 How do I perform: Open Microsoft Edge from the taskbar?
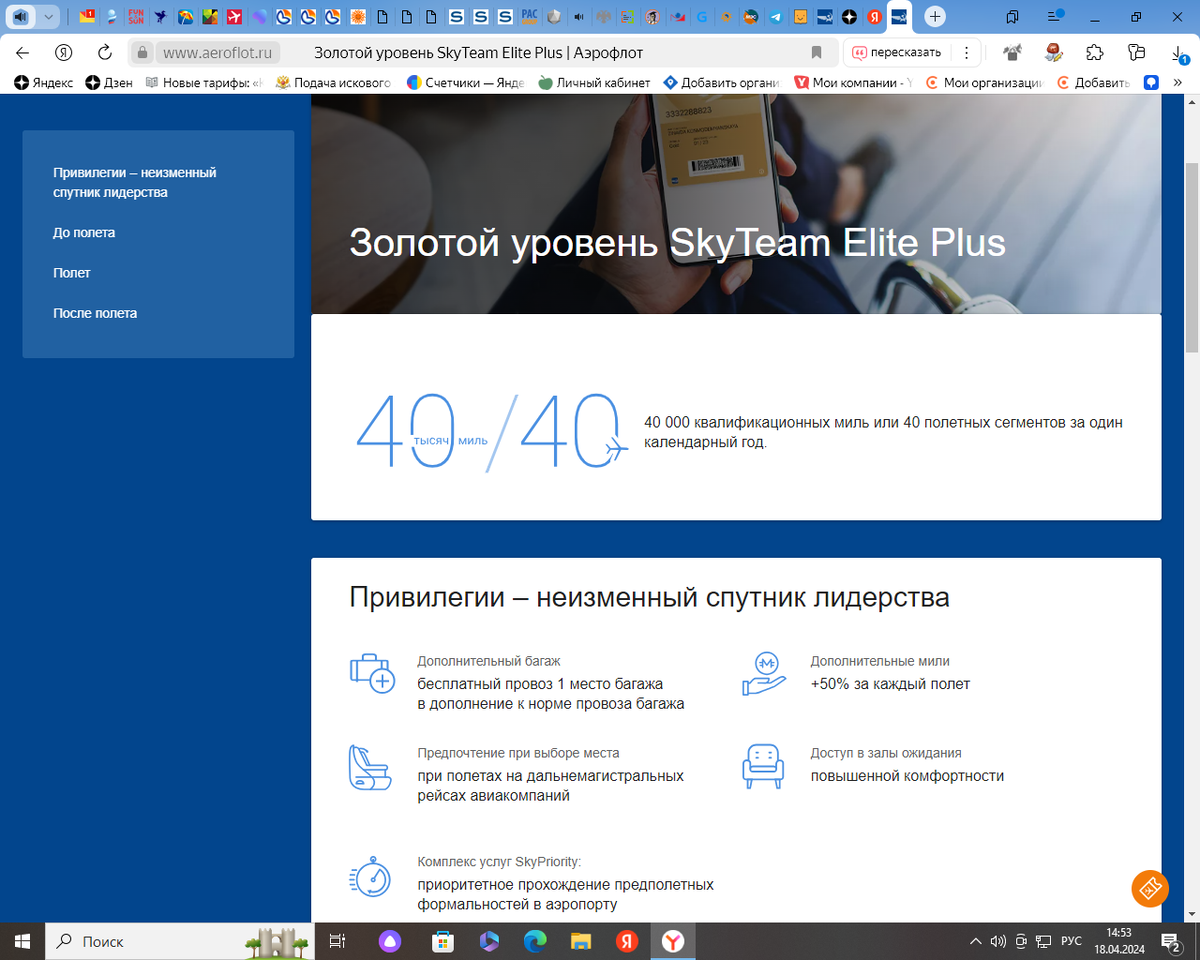click(x=535, y=941)
